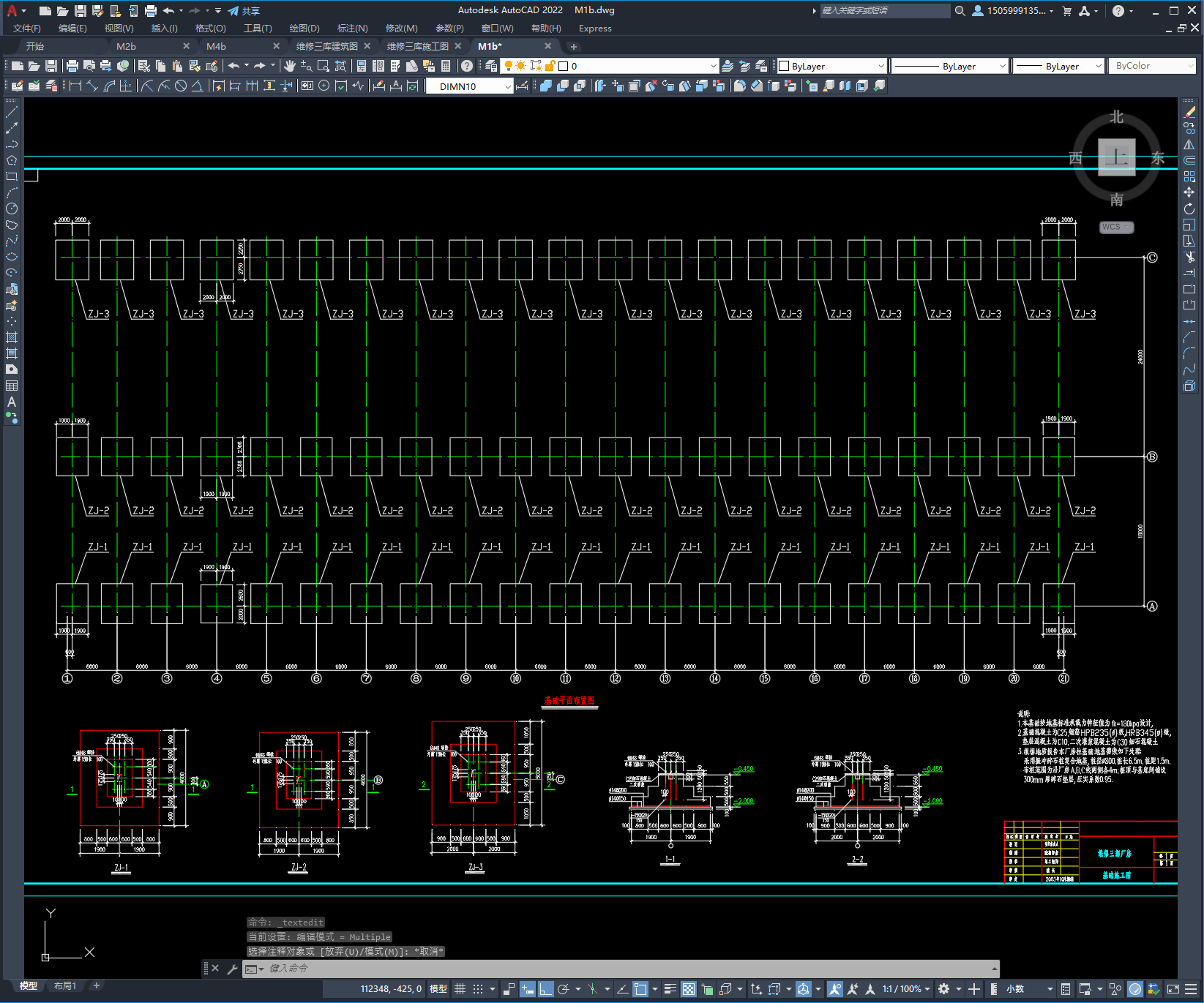Select the Diameter dimension tool
1204x1003 pixels.
point(181,86)
